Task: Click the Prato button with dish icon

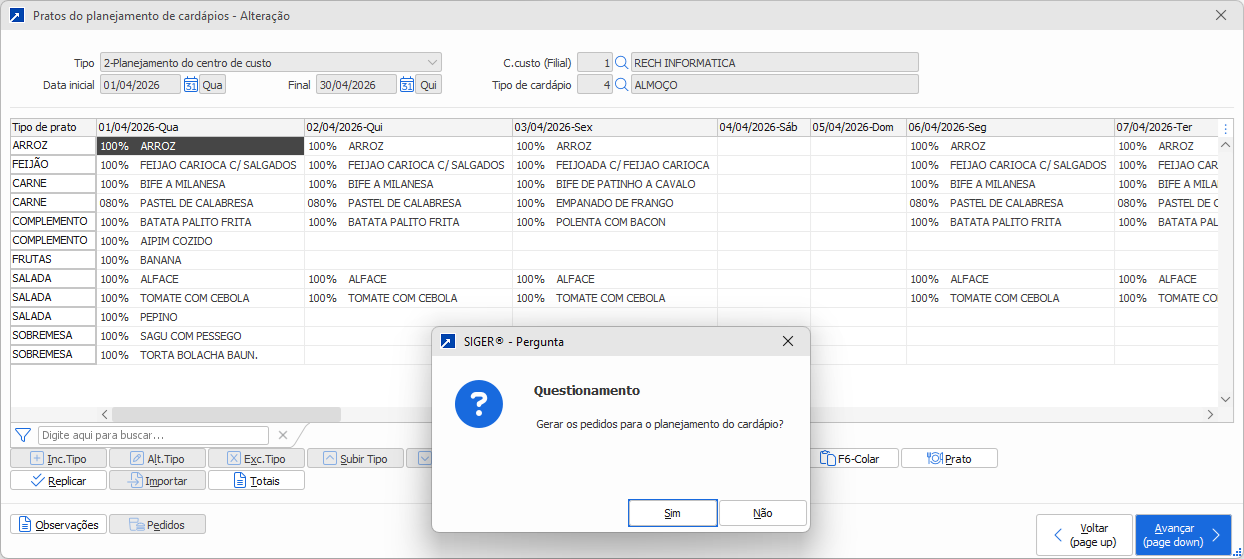Action: [x=948, y=459]
